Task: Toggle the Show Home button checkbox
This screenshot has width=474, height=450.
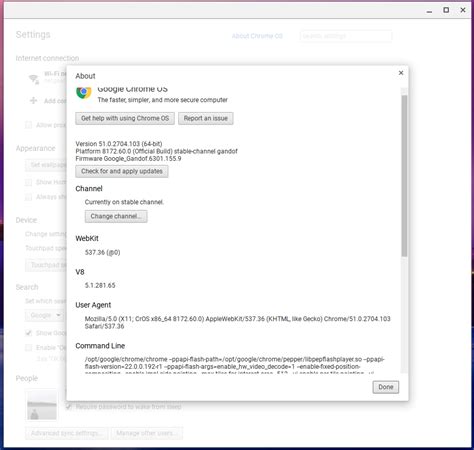Action: 29,182
